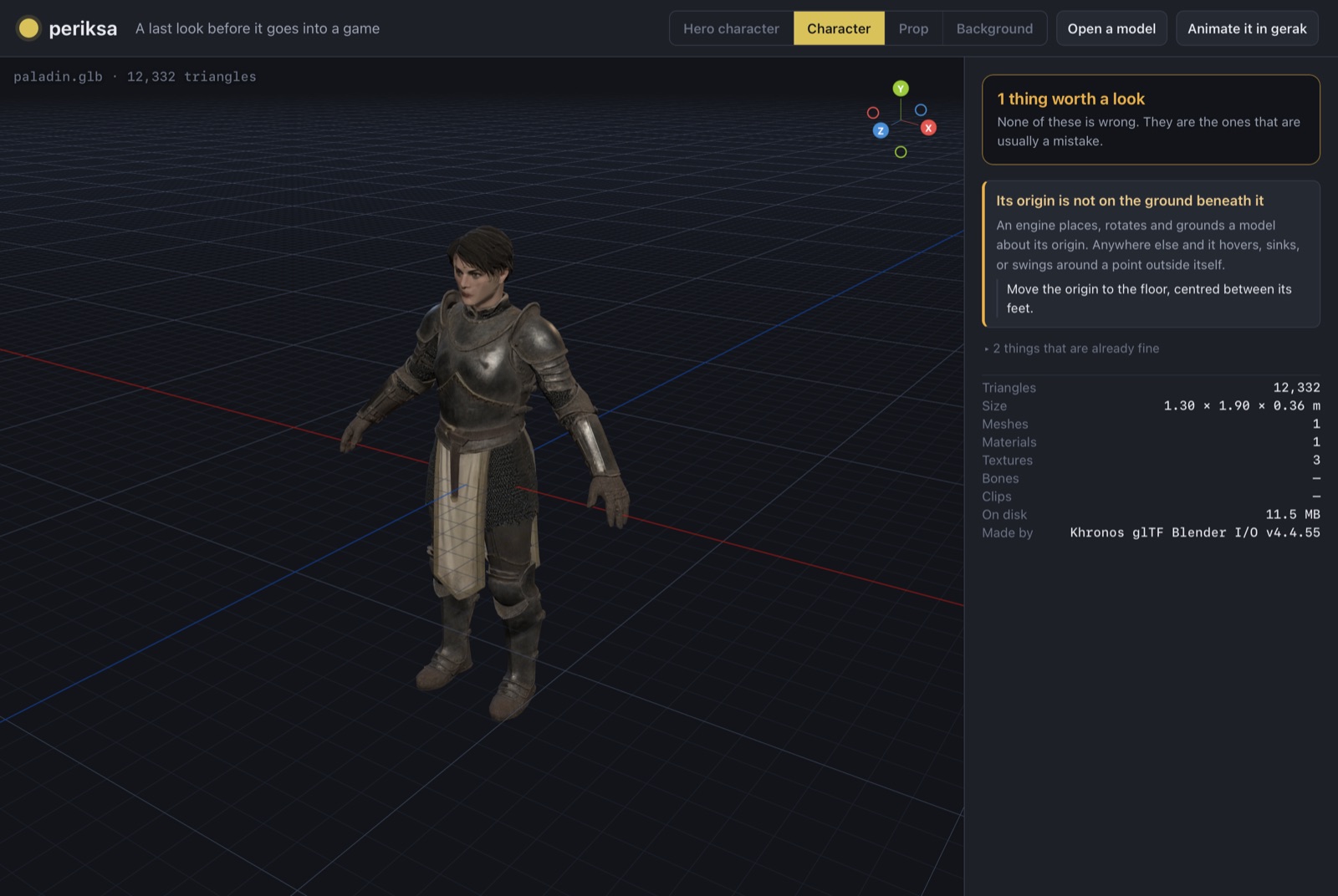The image size is (1338, 896).
Task: Open a model button
Action: (x=1111, y=28)
